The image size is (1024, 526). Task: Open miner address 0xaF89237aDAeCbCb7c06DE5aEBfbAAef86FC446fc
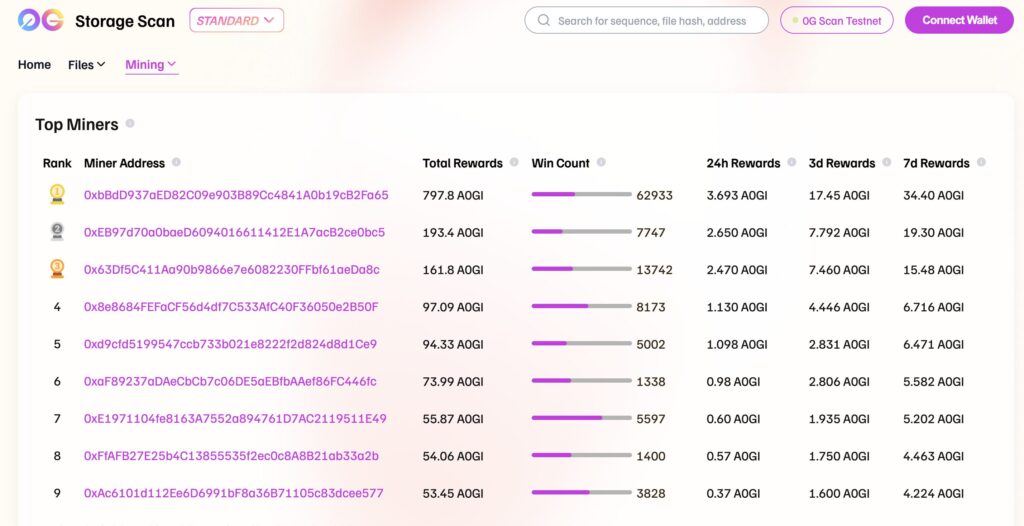[230, 382]
